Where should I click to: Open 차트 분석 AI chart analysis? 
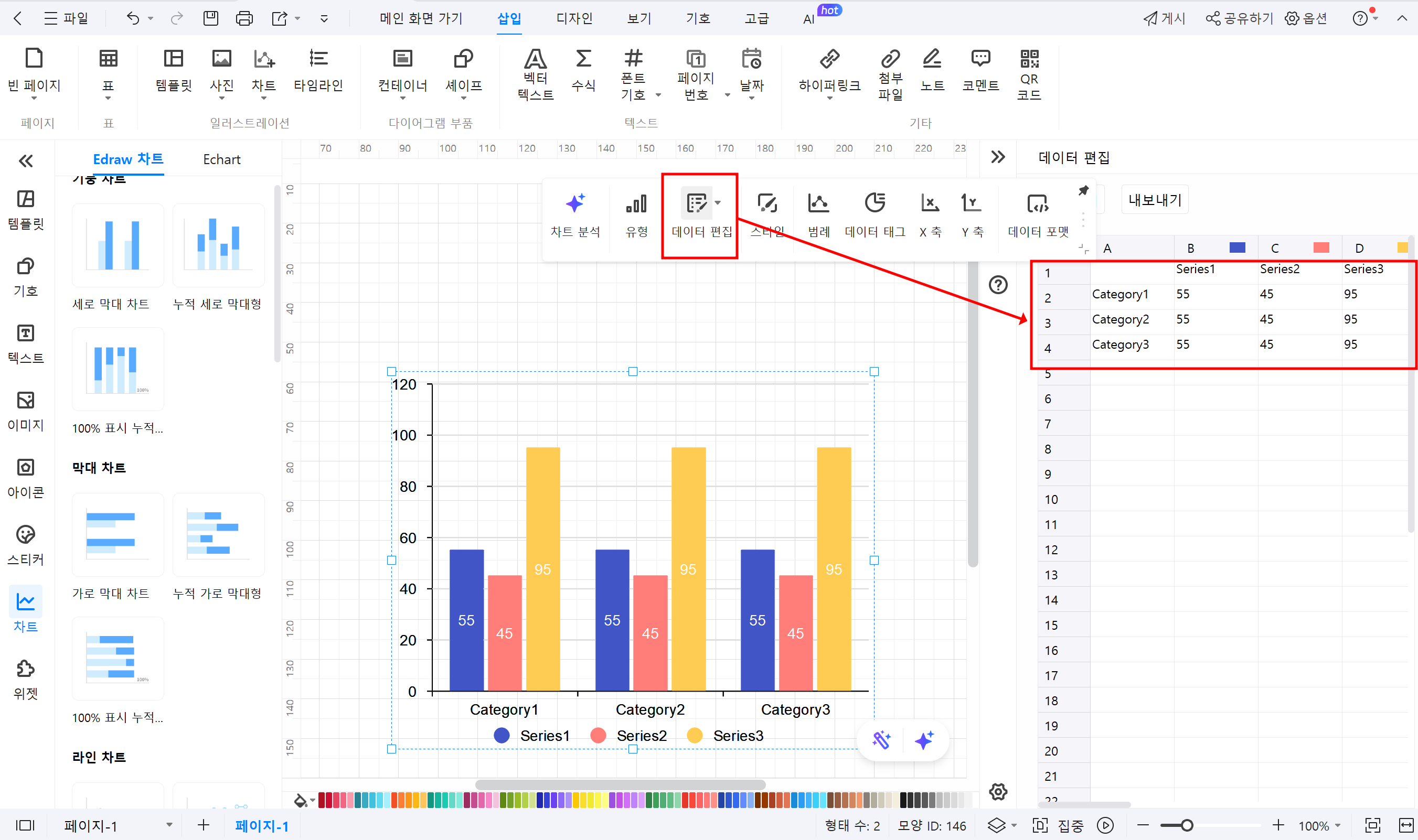575,216
